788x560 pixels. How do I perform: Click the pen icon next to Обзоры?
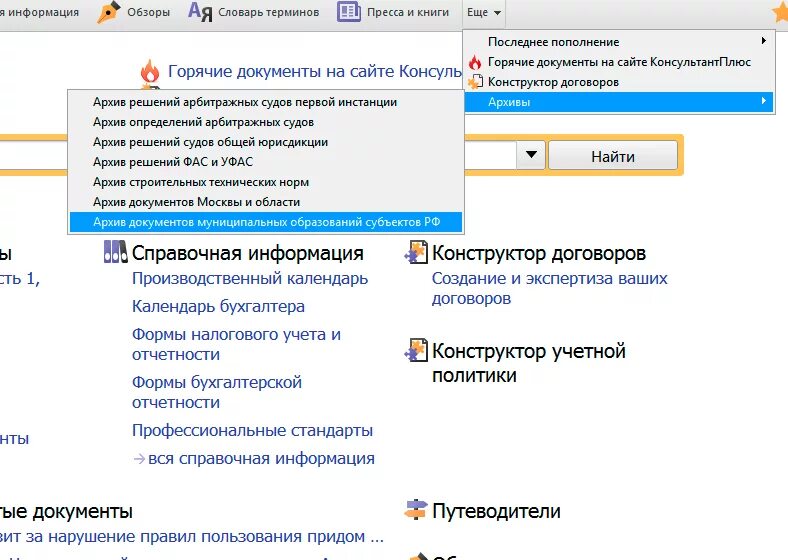point(109,12)
